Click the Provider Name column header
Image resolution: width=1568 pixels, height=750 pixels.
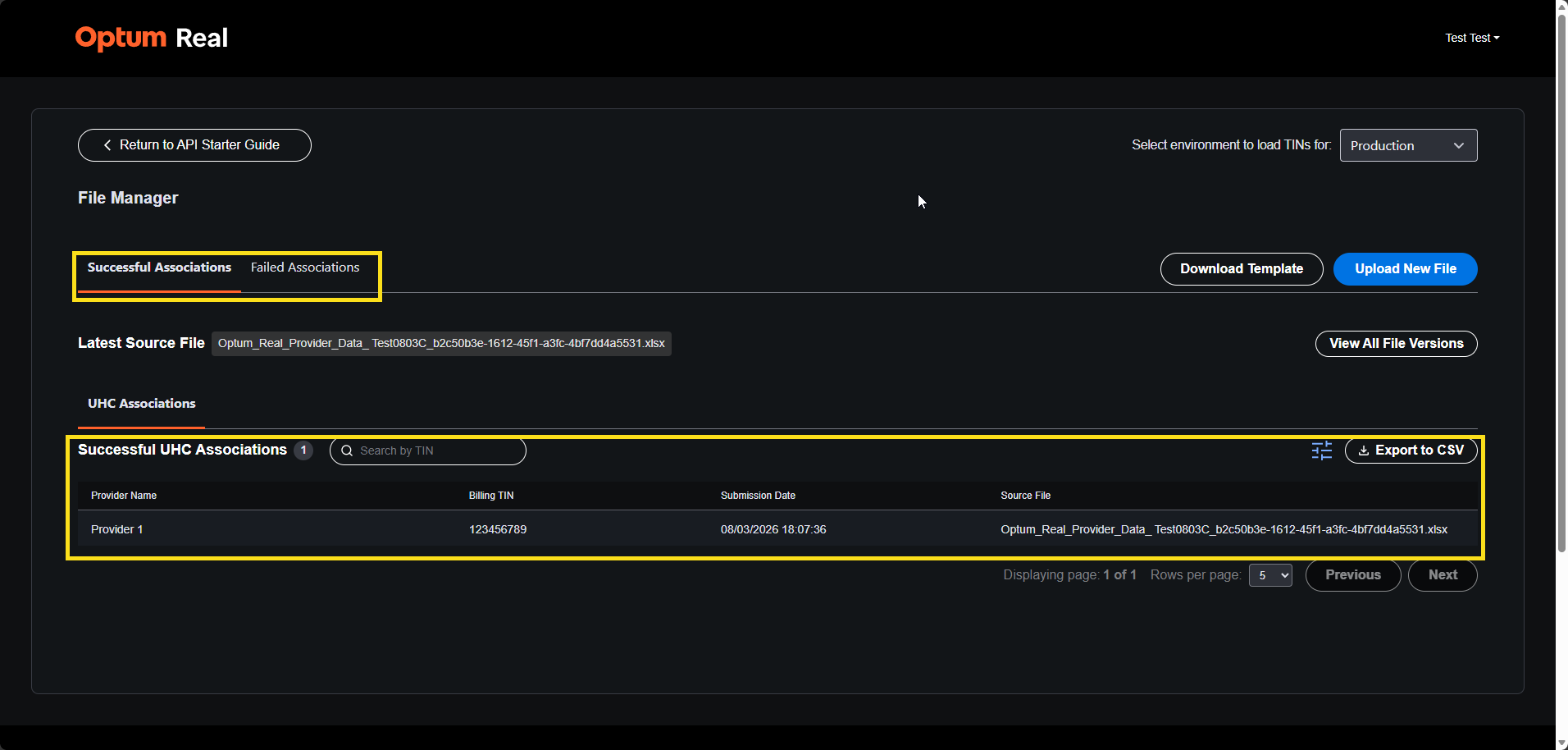point(124,496)
